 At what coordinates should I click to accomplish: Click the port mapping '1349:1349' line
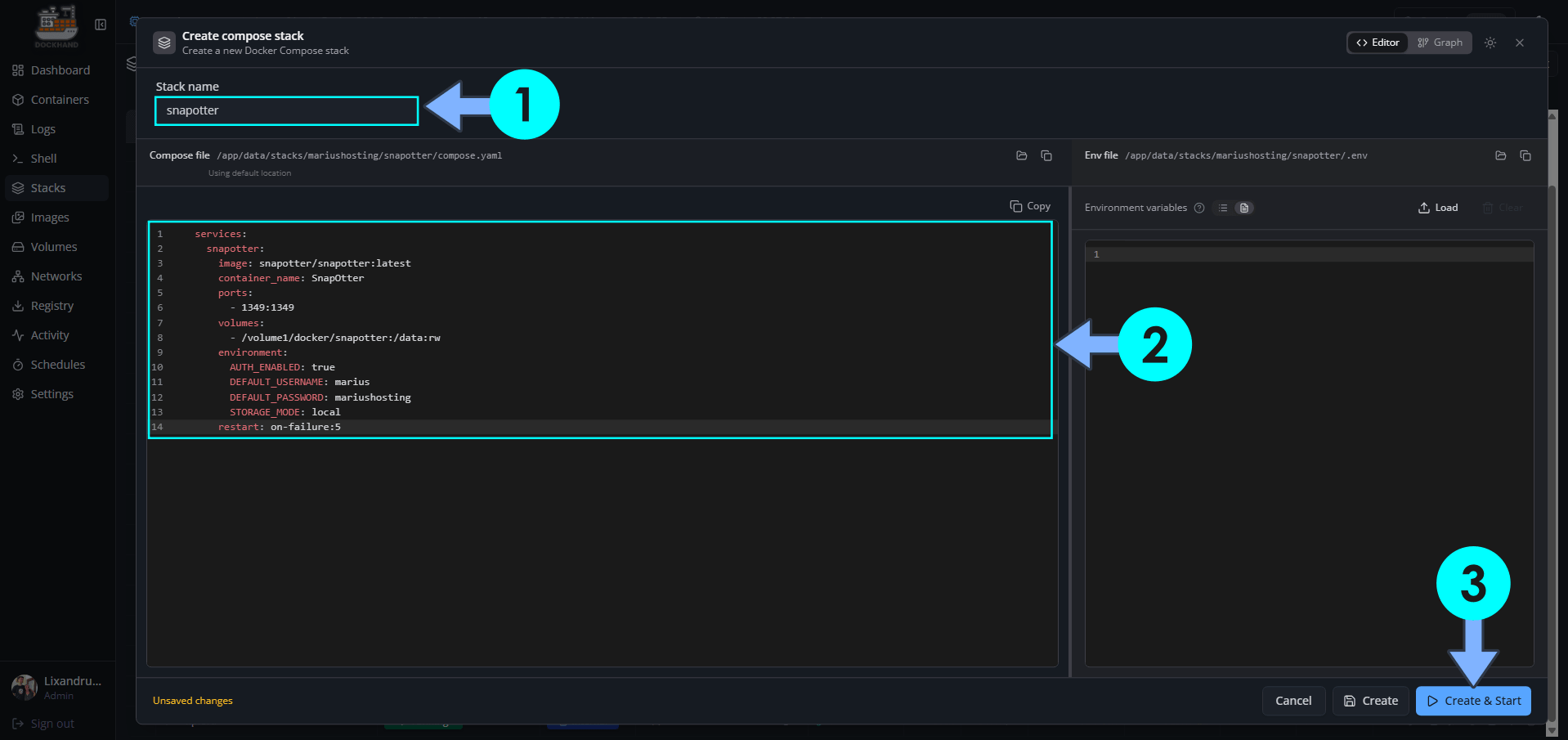262,307
